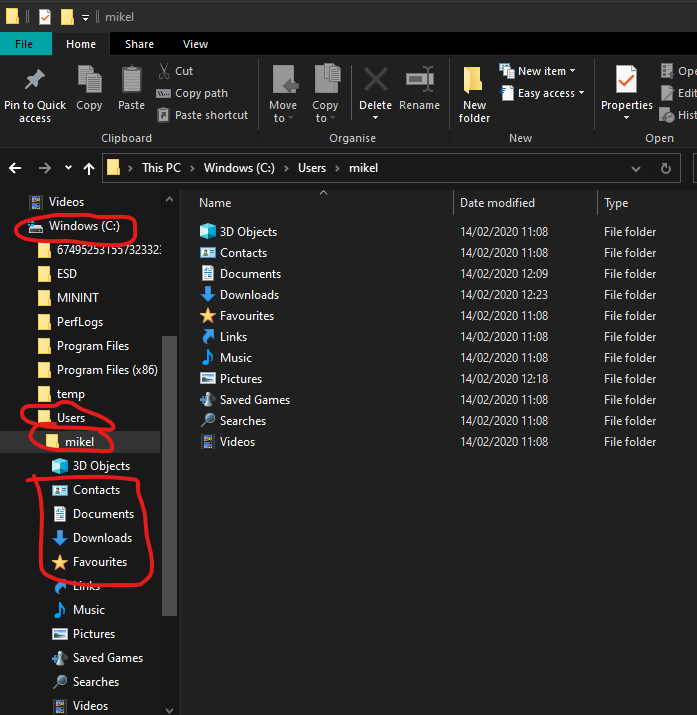Click the Copy path icon
The width and height of the screenshot is (697, 715).
coord(163,93)
